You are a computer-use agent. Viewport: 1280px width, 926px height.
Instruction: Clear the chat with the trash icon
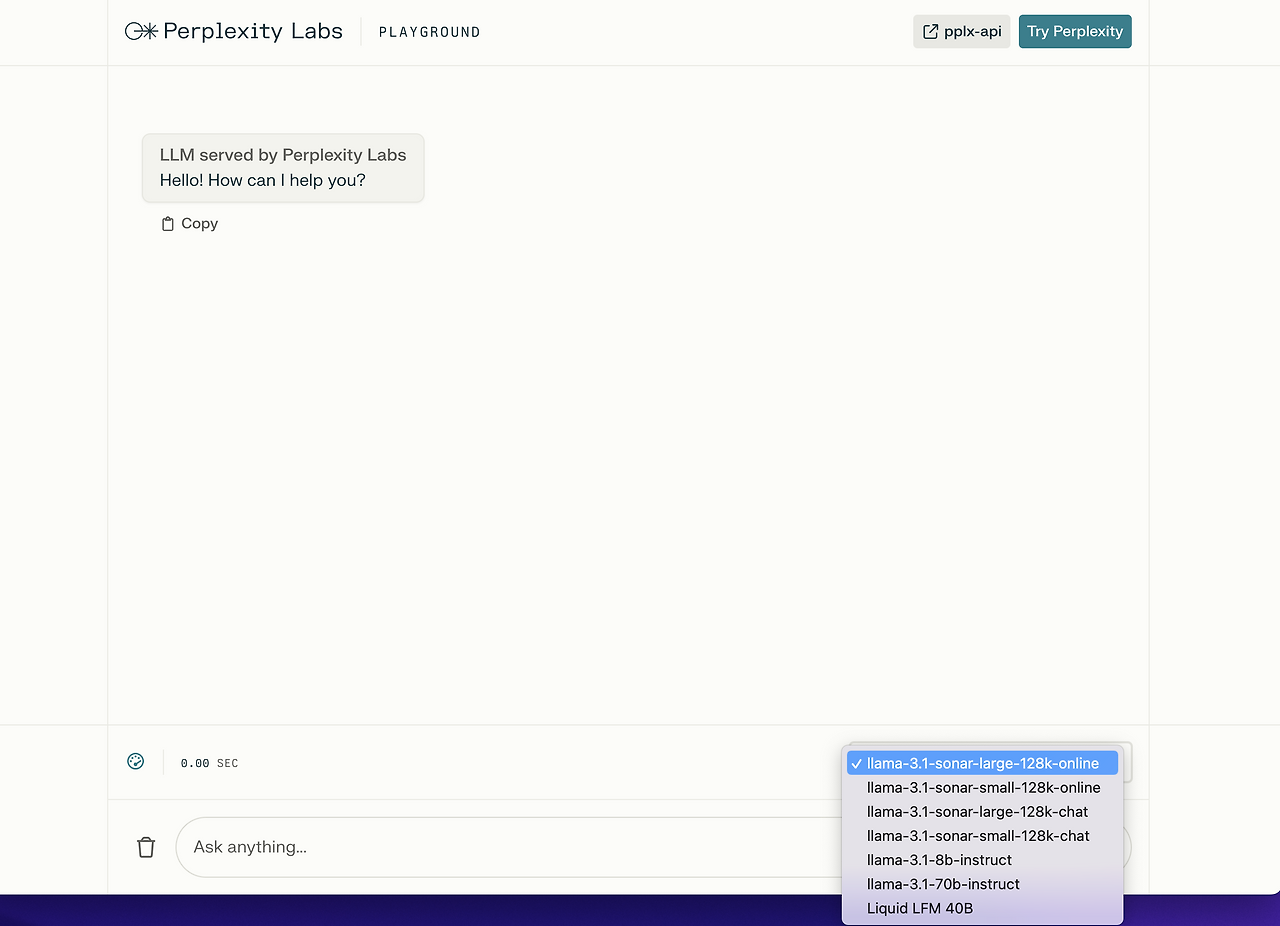146,847
